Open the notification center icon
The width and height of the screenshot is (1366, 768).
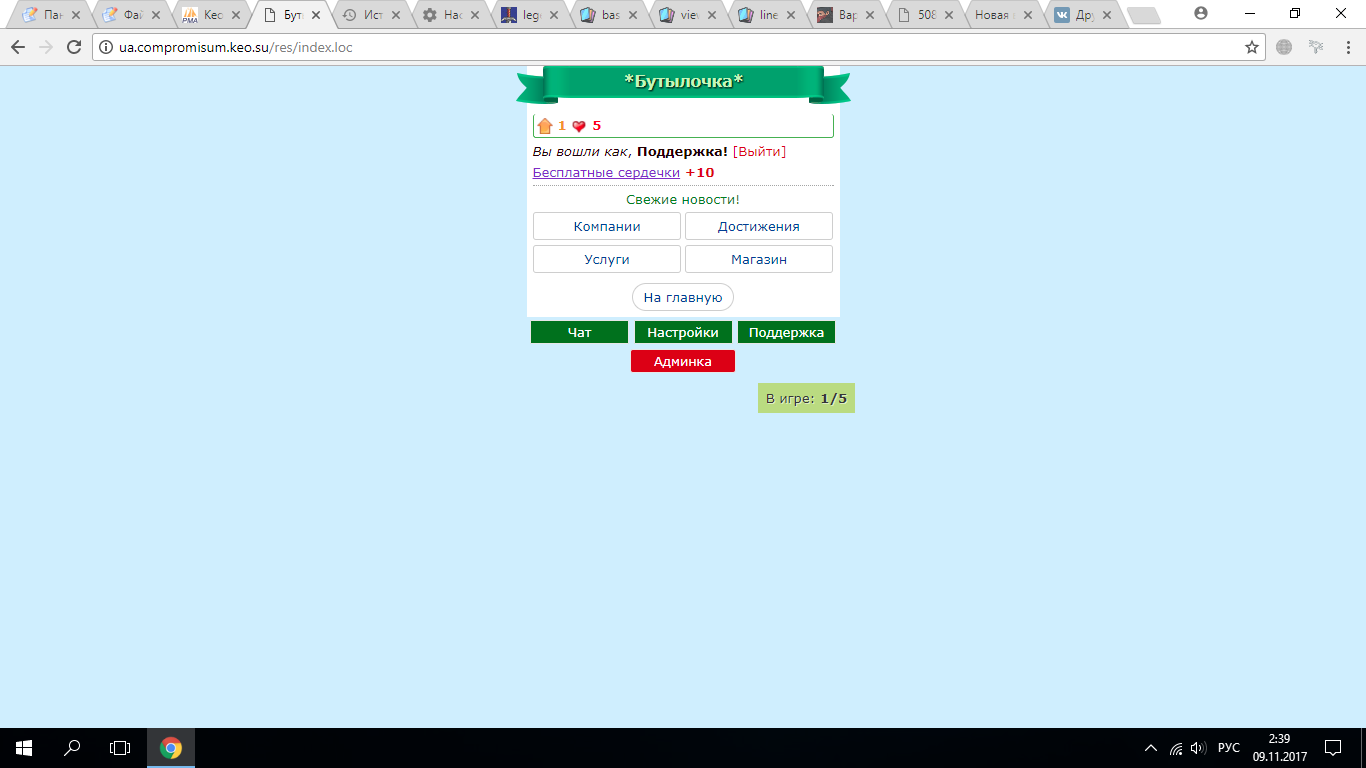[1332, 747]
